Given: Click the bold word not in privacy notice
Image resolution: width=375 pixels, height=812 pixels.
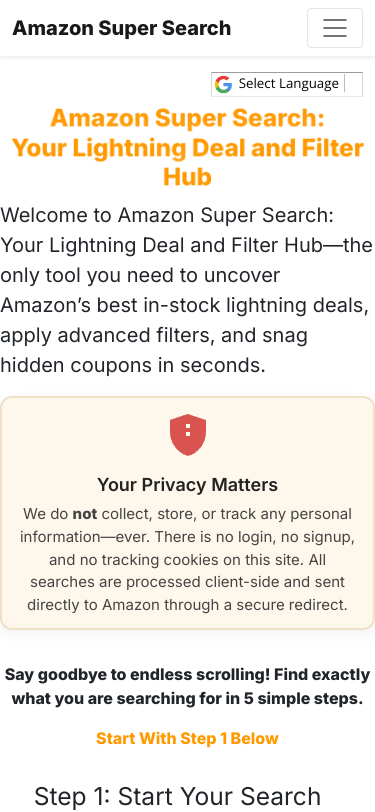Looking at the screenshot, I should (x=84, y=514).
